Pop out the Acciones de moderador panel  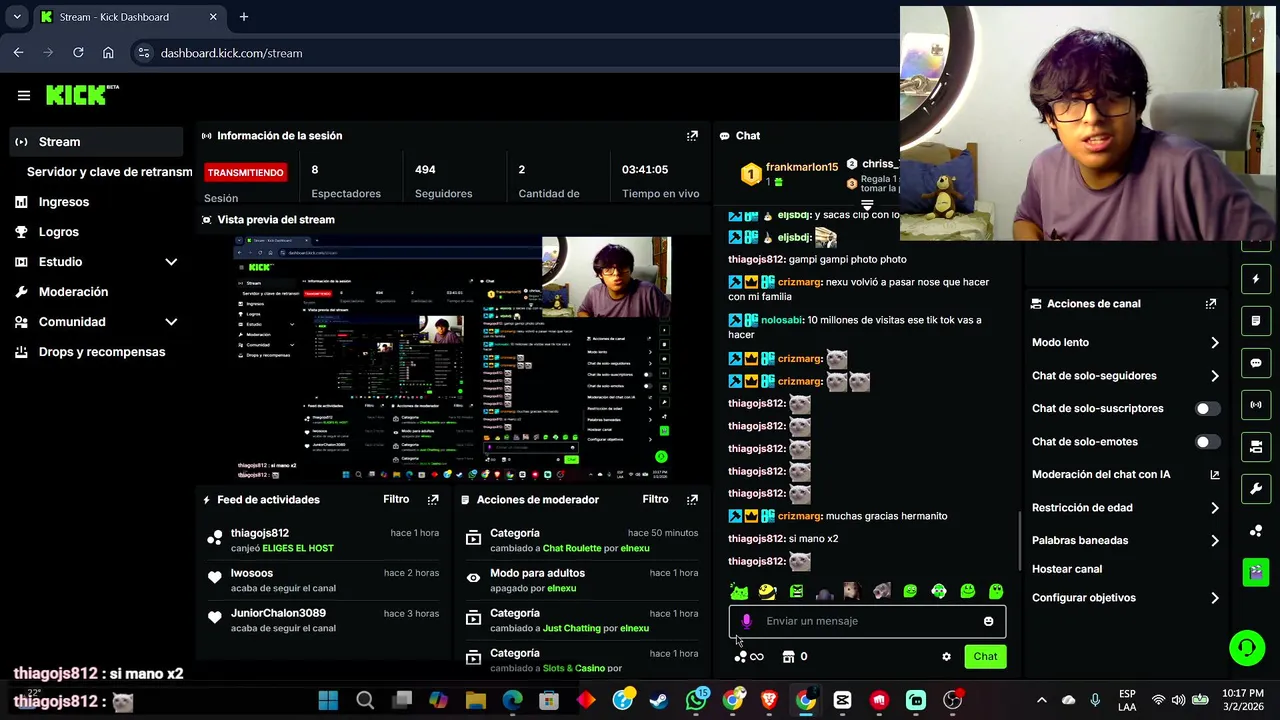point(692,500)
